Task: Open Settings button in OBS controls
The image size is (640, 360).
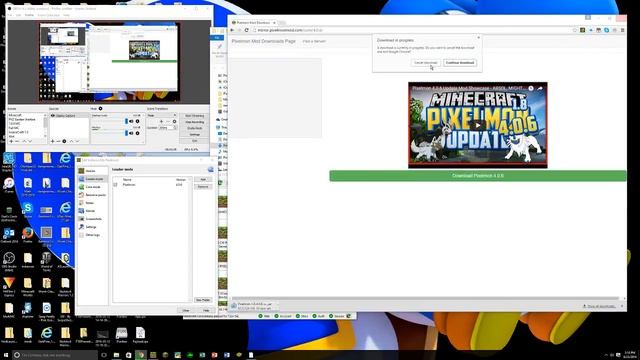Action: pyautogui.click(x=194, y=134)
